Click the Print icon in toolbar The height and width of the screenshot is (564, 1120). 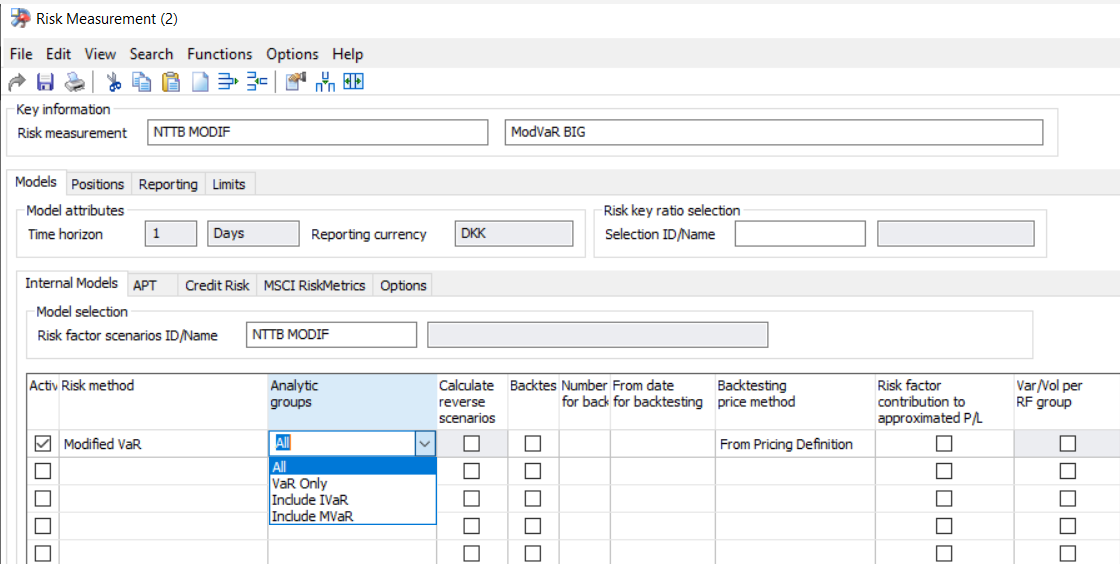click(74, 82)
